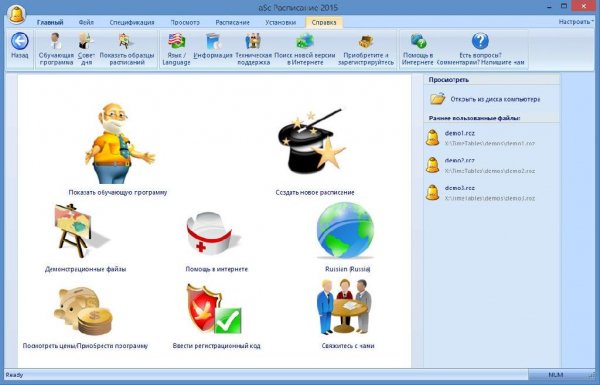Click the Ready status bar text
600x385 pixels.
(15, 375)
